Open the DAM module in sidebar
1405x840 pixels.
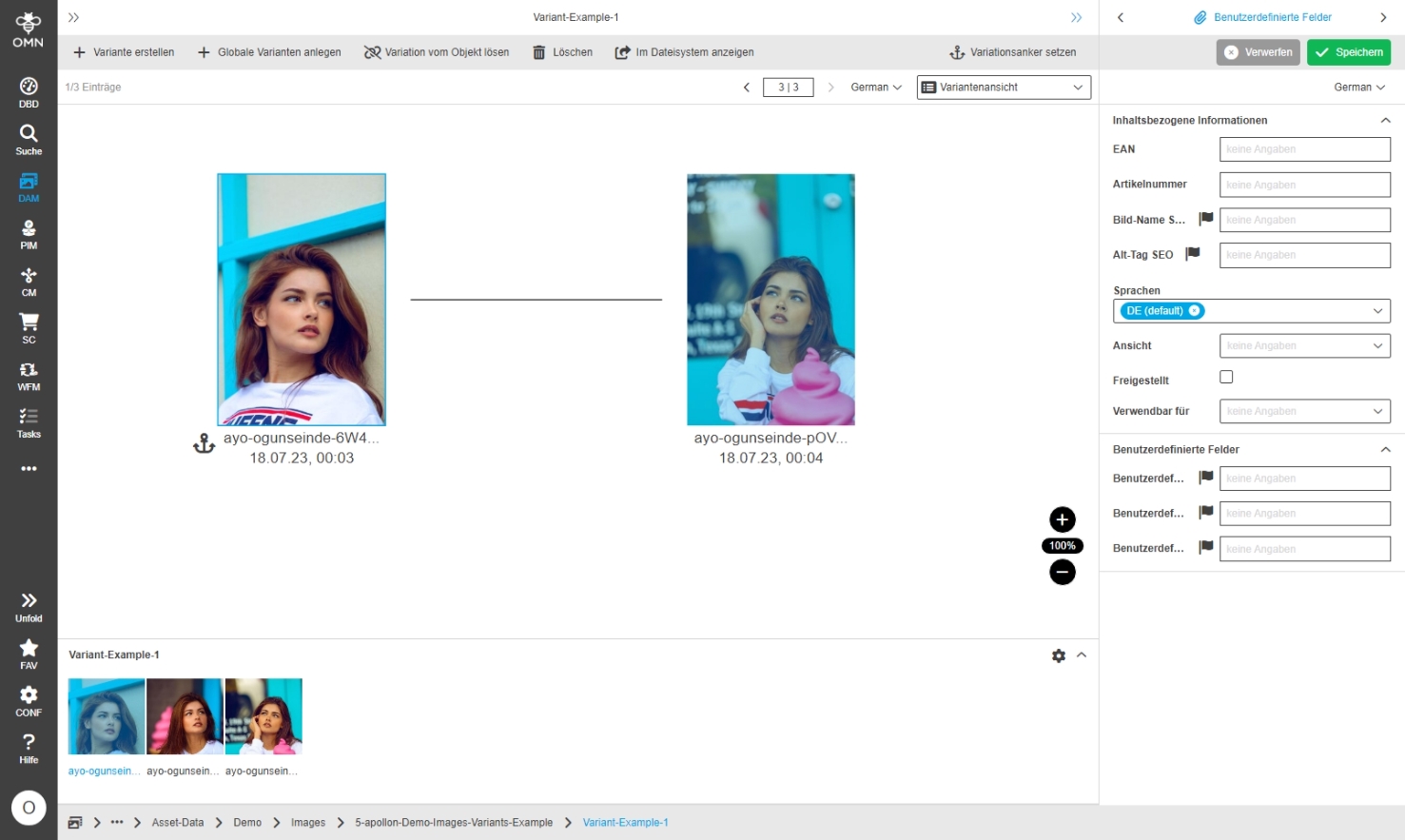point(29,186)
